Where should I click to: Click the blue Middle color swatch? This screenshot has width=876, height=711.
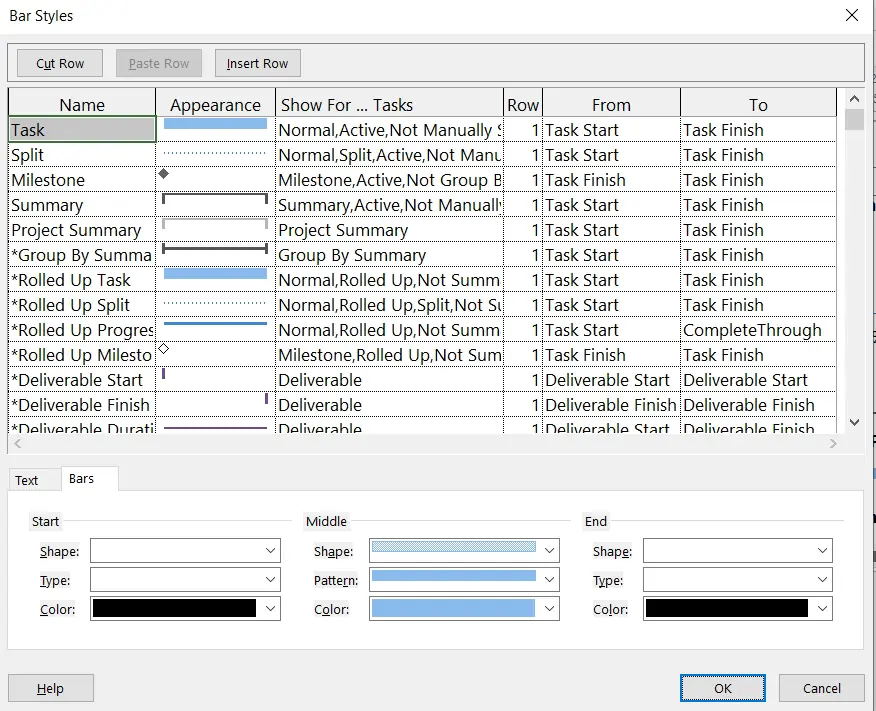click(x=453, y=608)
